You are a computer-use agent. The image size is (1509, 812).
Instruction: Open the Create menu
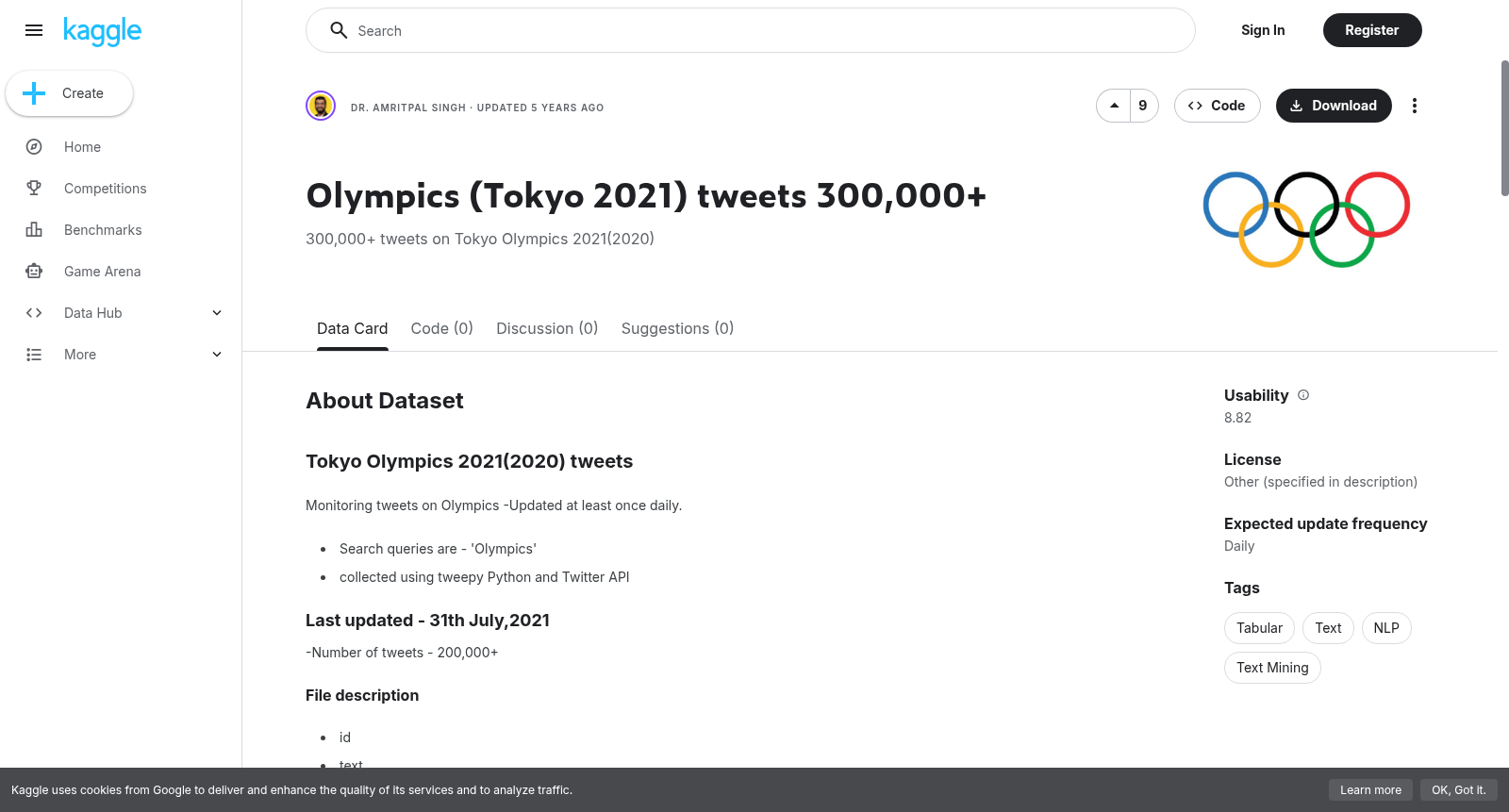[70, 93]
